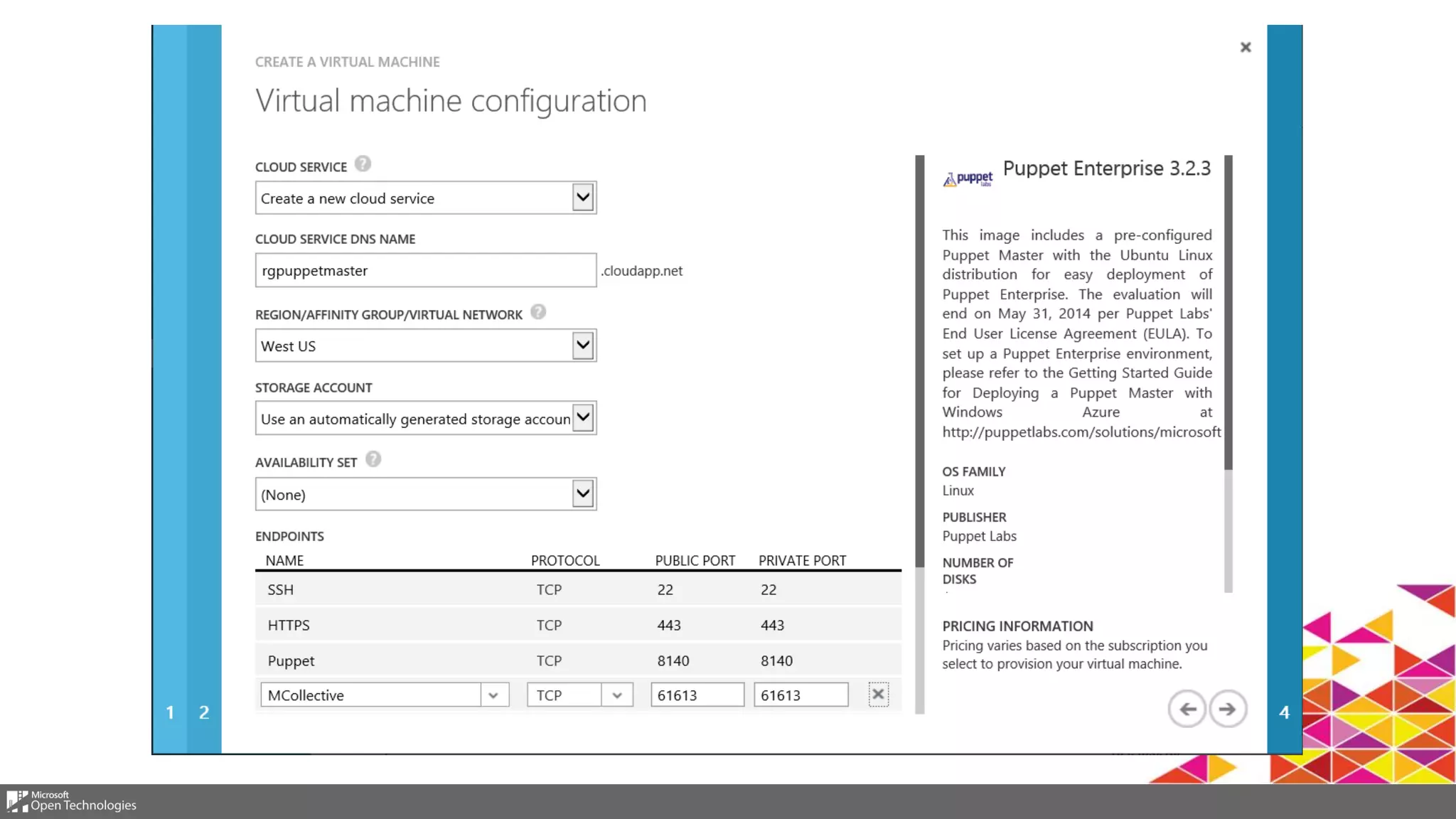1456x819 pixels.
Task: Jump to wizard step 4
Action: (1284, 712)
